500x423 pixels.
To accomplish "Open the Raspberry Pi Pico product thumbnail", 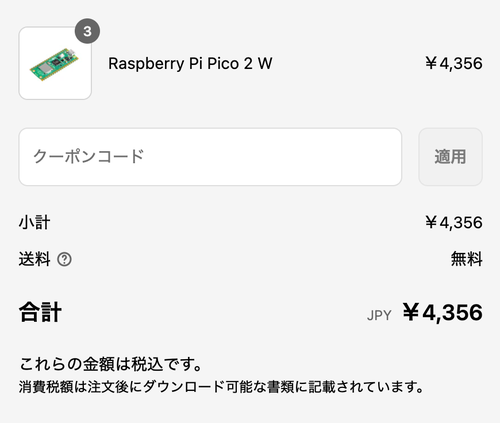I will [x=55, y=63].
